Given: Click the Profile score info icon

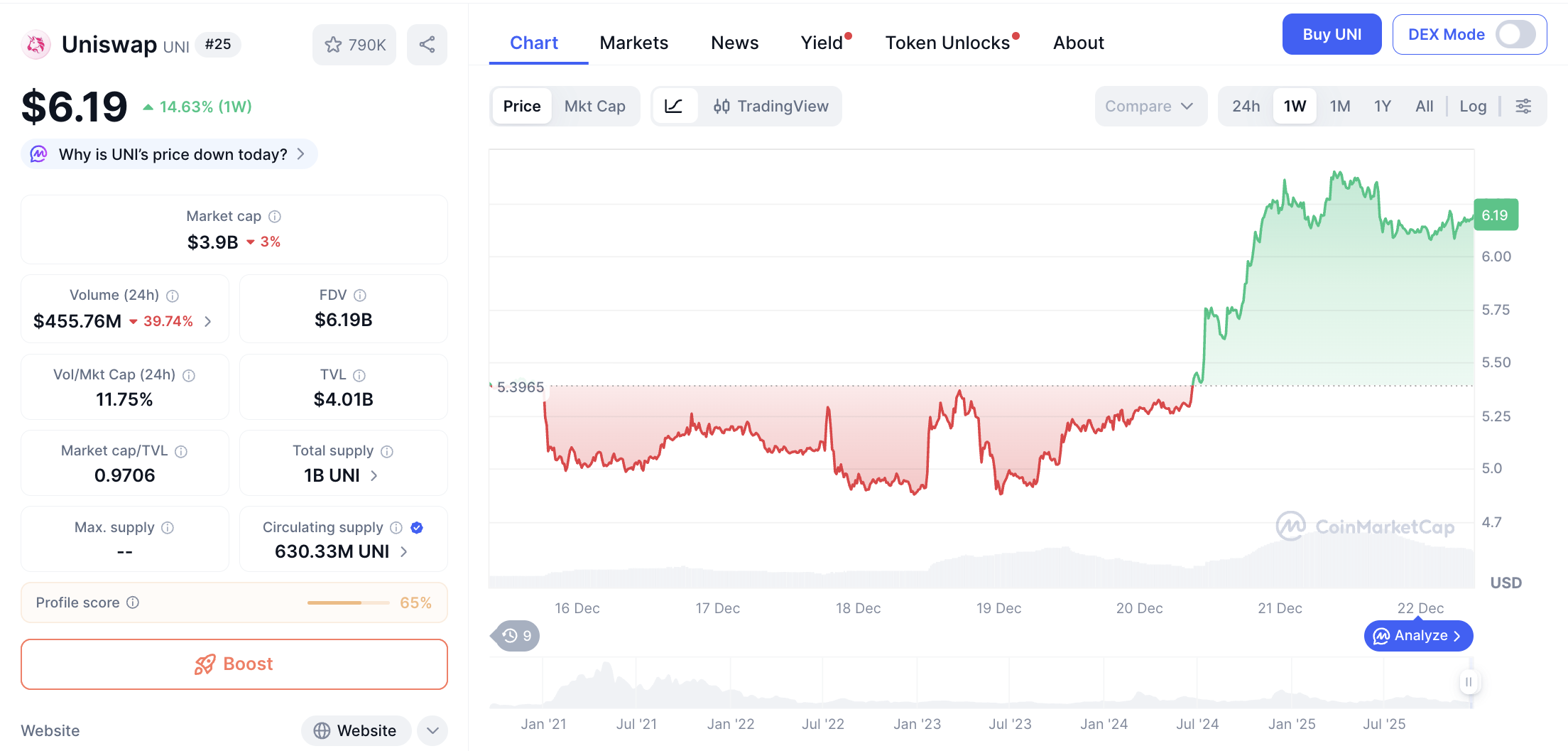Looking at the screenshot, I should click(133, 603).
